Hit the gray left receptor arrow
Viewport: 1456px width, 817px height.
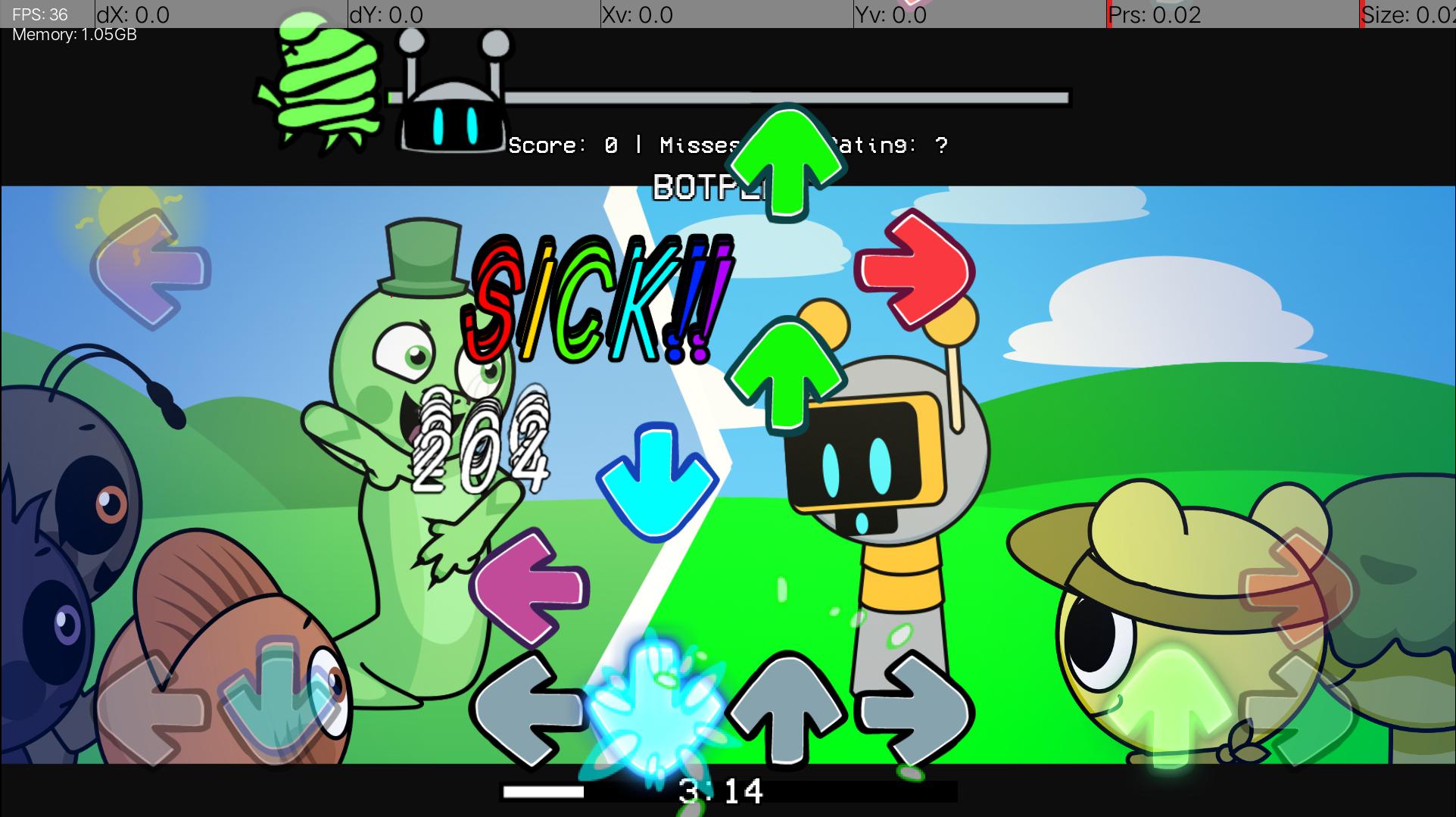click(528, 709)
